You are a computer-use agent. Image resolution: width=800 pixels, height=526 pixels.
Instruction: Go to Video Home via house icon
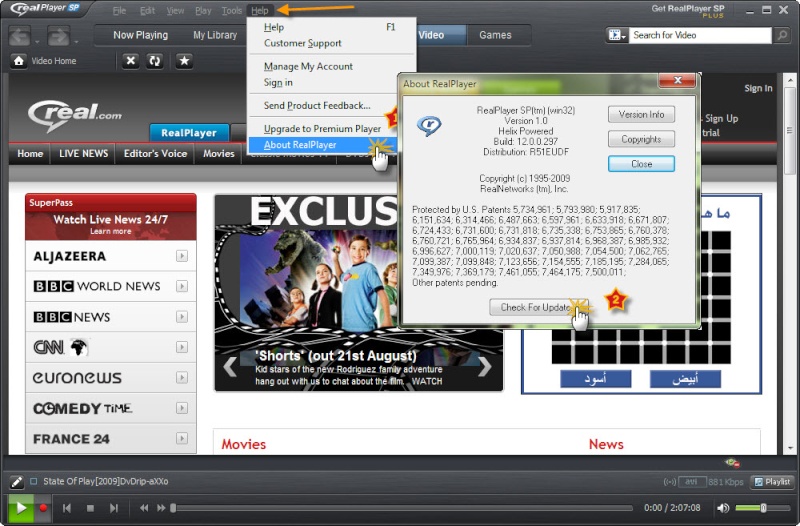tap(19, 61)
